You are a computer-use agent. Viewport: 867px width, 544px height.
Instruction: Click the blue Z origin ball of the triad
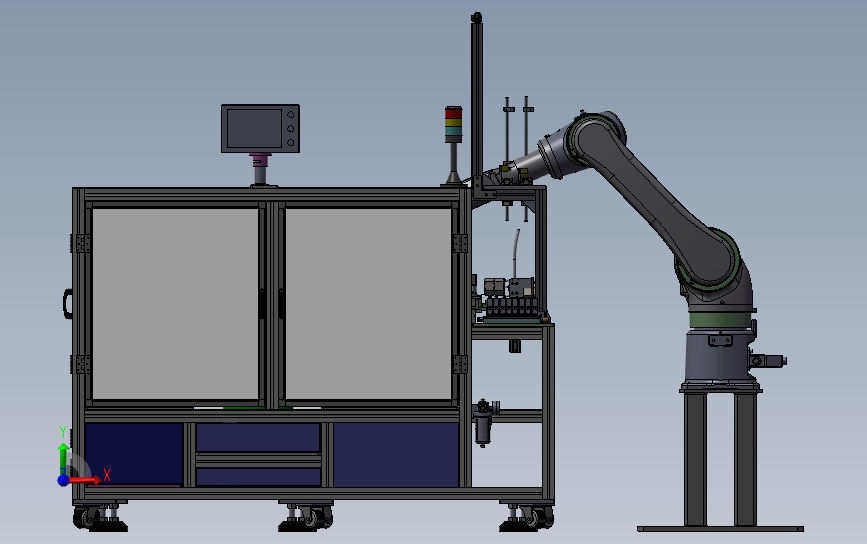click(x=63, y=480)
